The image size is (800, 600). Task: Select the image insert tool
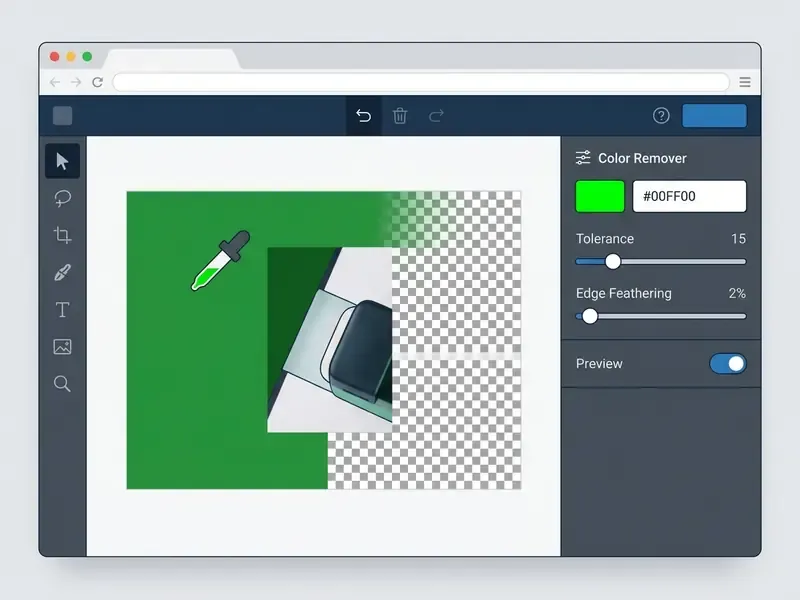coord(62,347)
